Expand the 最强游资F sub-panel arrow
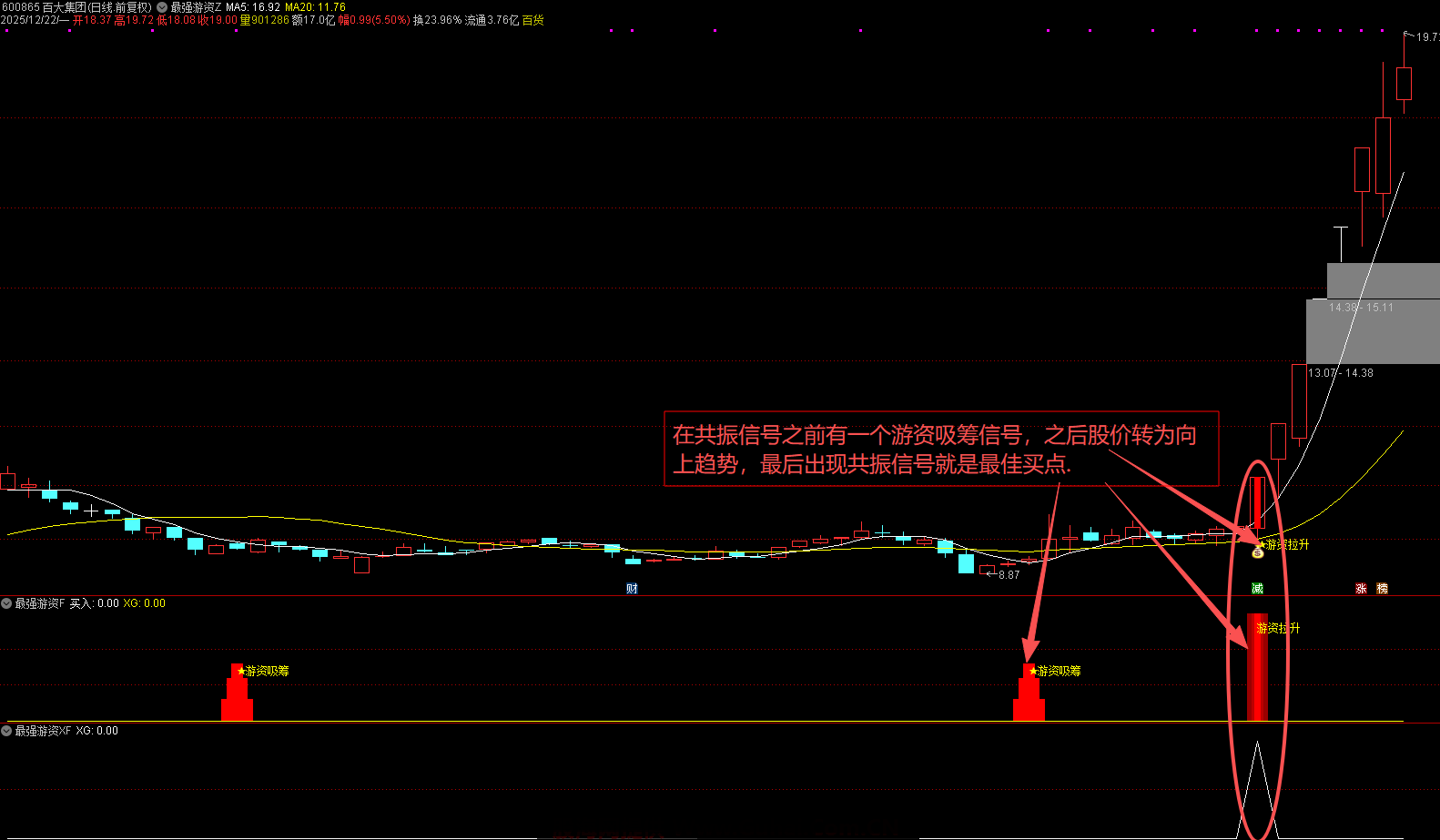 [x=6, y=603]
